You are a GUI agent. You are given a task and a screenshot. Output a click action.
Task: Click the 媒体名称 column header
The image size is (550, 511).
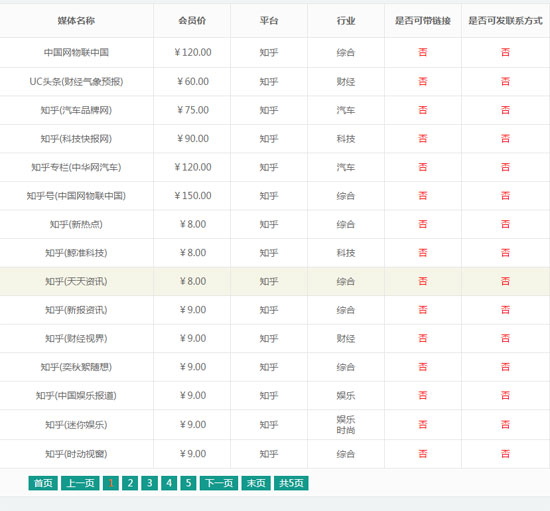(x=76, y=21)
